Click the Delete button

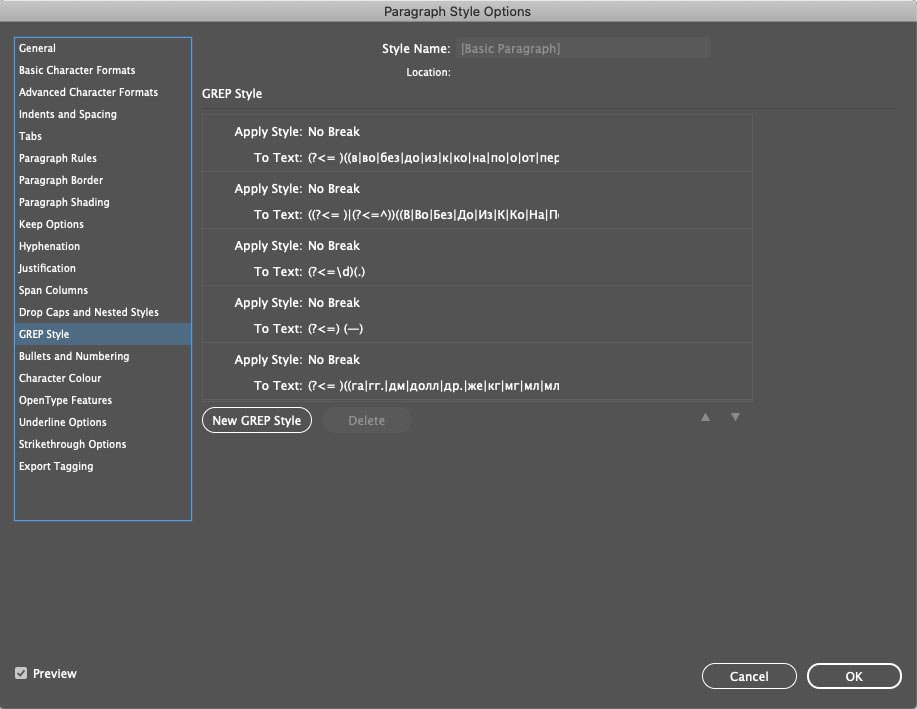(x=367, y=420)
